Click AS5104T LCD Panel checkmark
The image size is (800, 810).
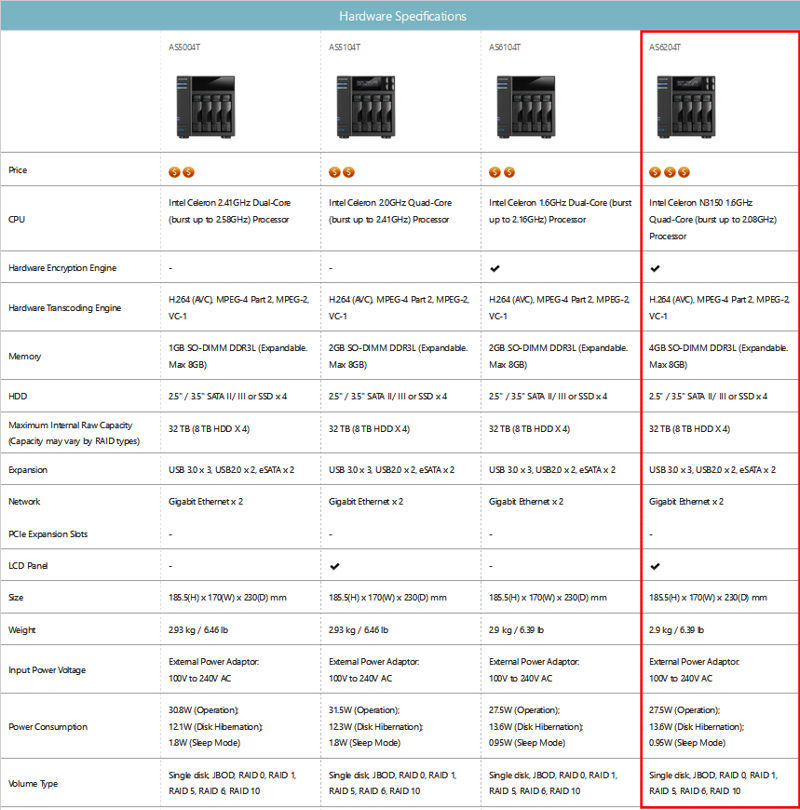click(335, 566)
